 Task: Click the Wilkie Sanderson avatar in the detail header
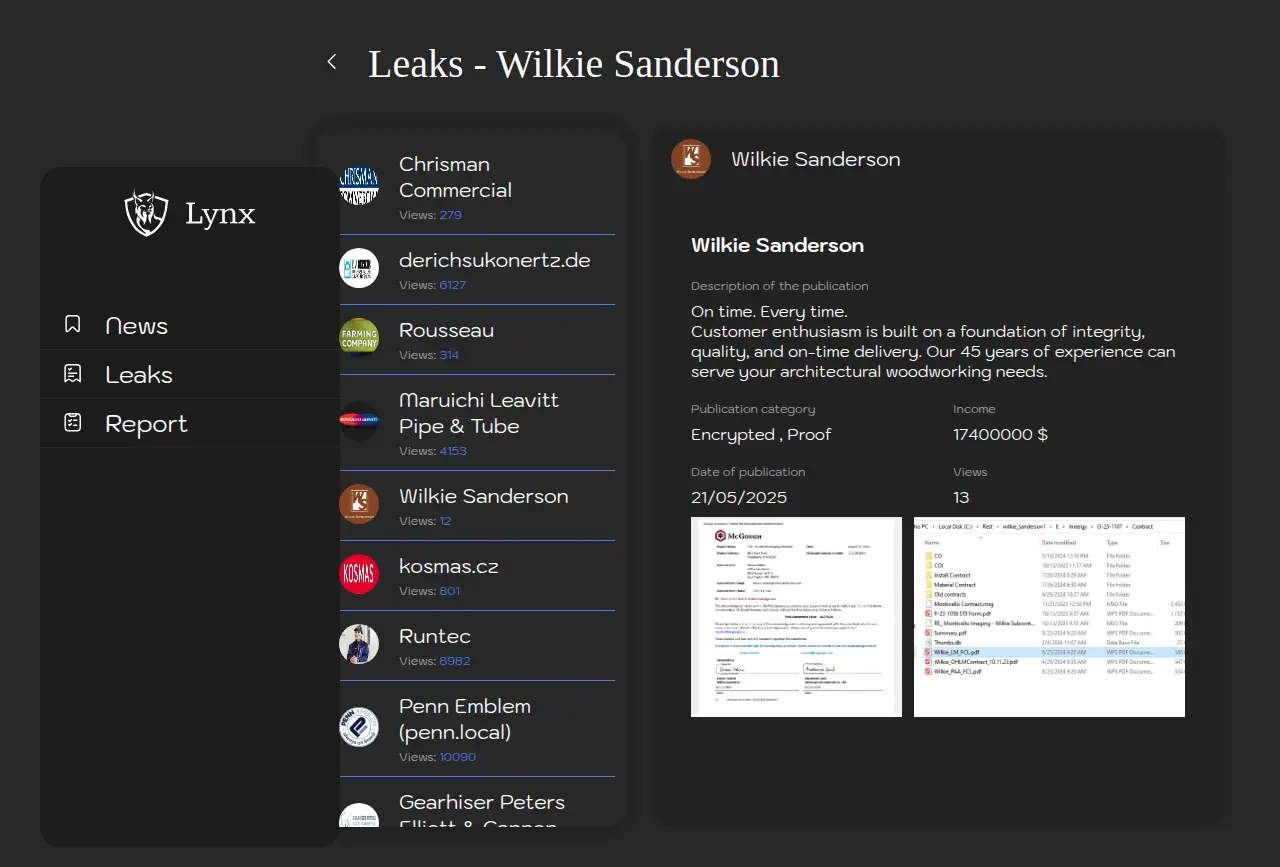click(691, 159)
